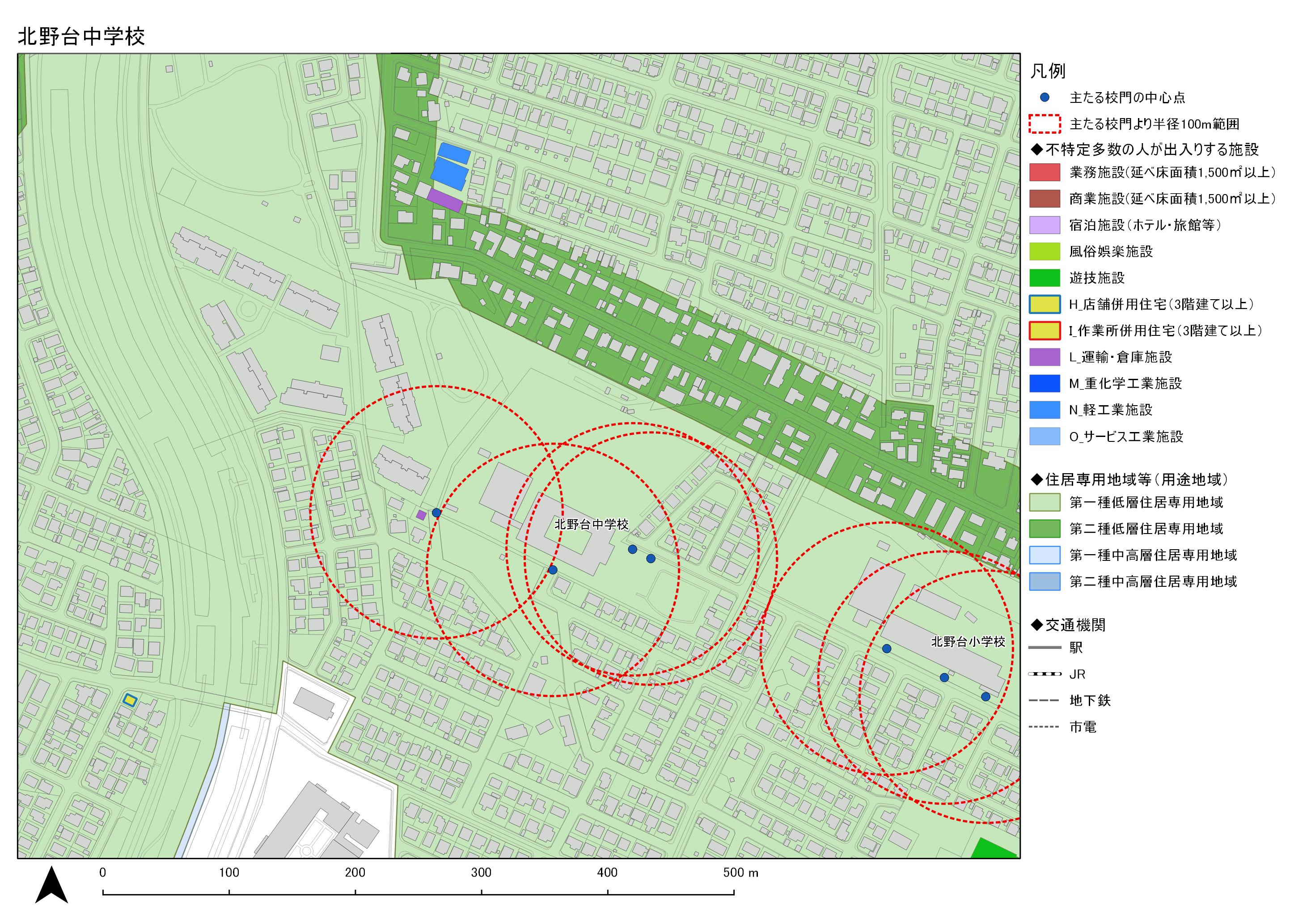The image size is (1307, 924).
Task: Click the 第二種中高層住居専用地域 swatch
Action: [1045, 581]
